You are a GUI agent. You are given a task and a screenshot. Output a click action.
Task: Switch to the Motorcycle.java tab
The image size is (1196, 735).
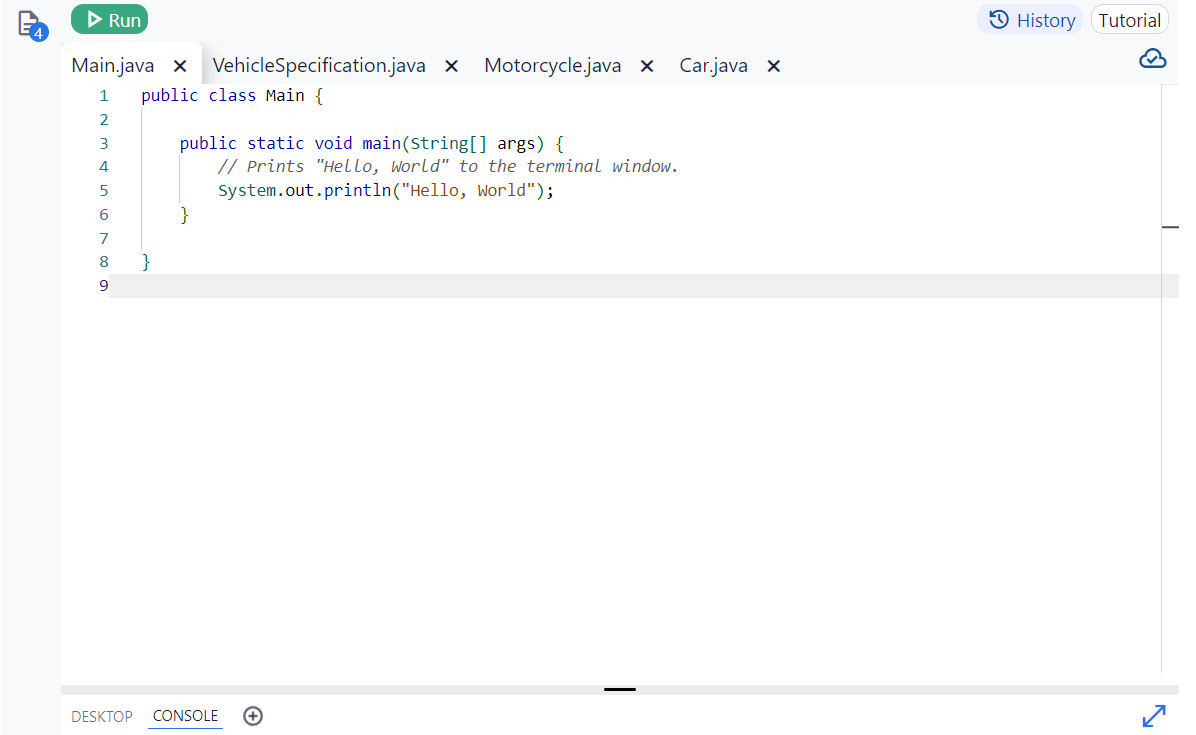(x=552, y=66)
